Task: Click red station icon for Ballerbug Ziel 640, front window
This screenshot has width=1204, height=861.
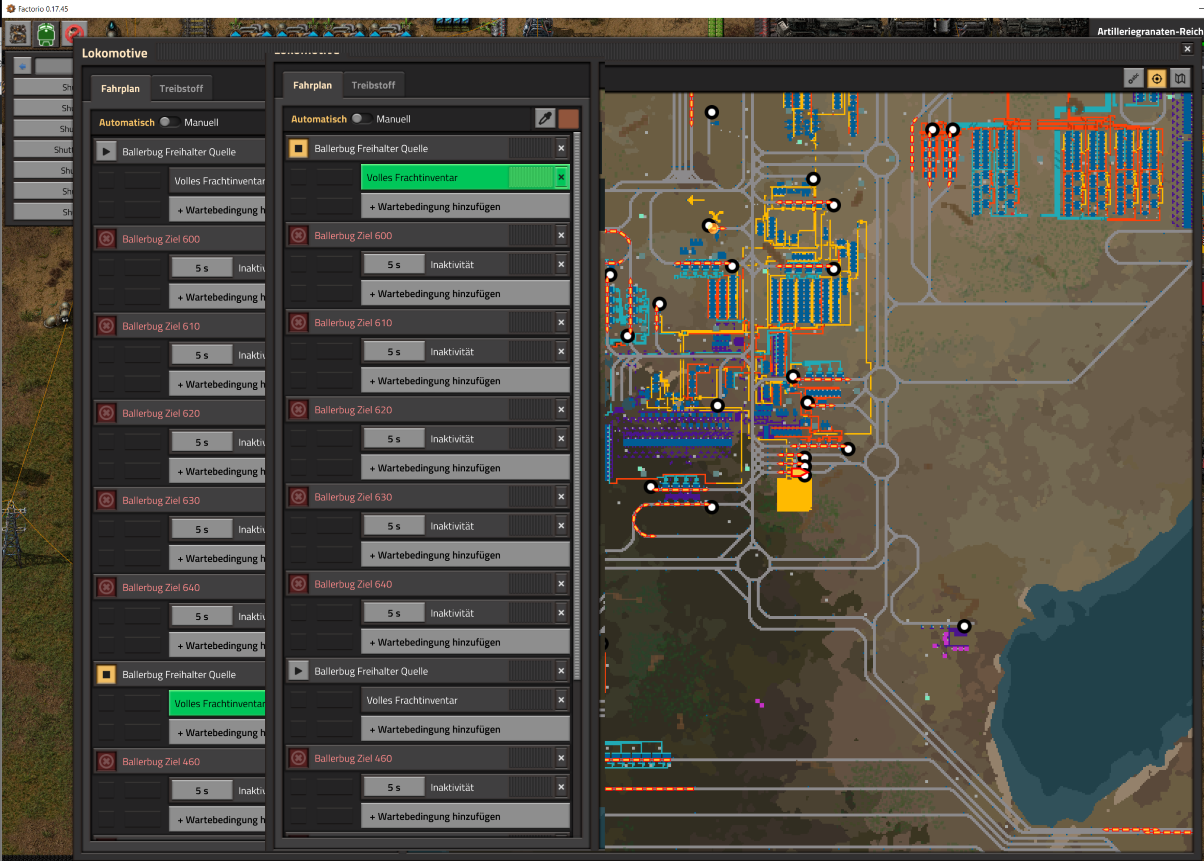Action: click(298, 584)
